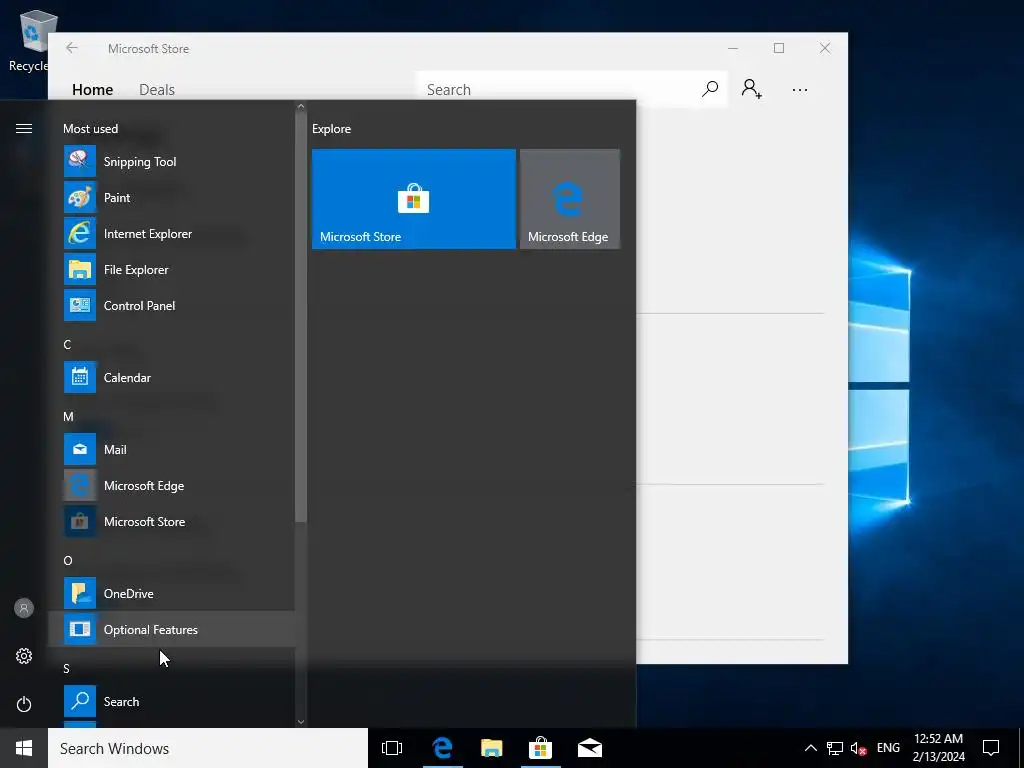This screenshot has width=1024, height=768.
Task: Open Task View on the taskbar
Action: coord(392,748)
